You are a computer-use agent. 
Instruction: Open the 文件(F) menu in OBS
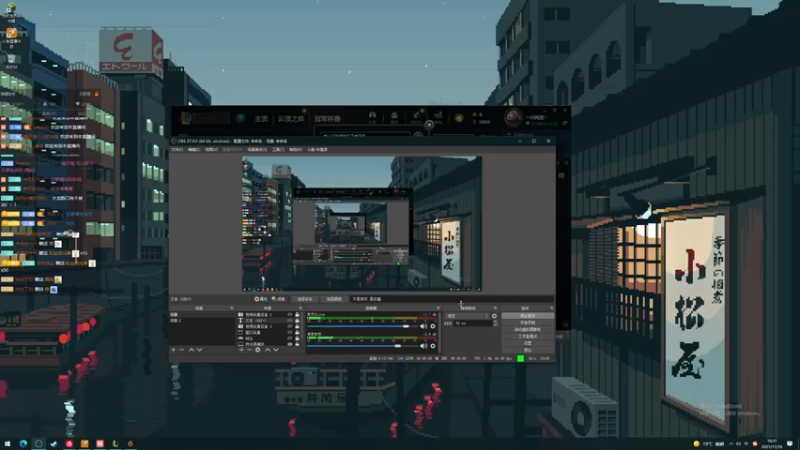[177, 149]
